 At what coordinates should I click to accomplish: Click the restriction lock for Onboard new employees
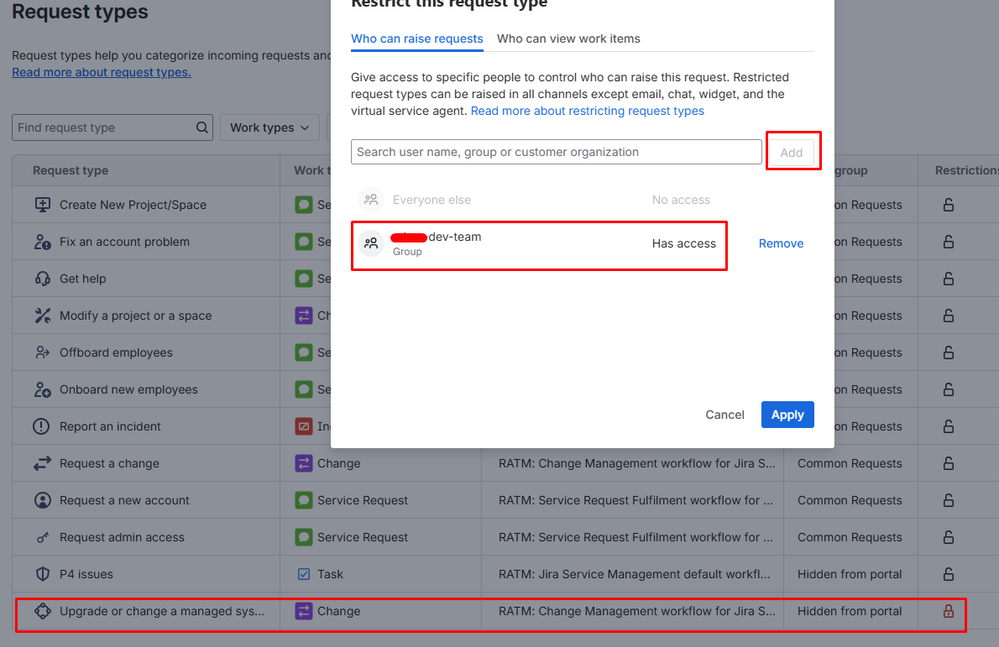(x=948, y=389)
